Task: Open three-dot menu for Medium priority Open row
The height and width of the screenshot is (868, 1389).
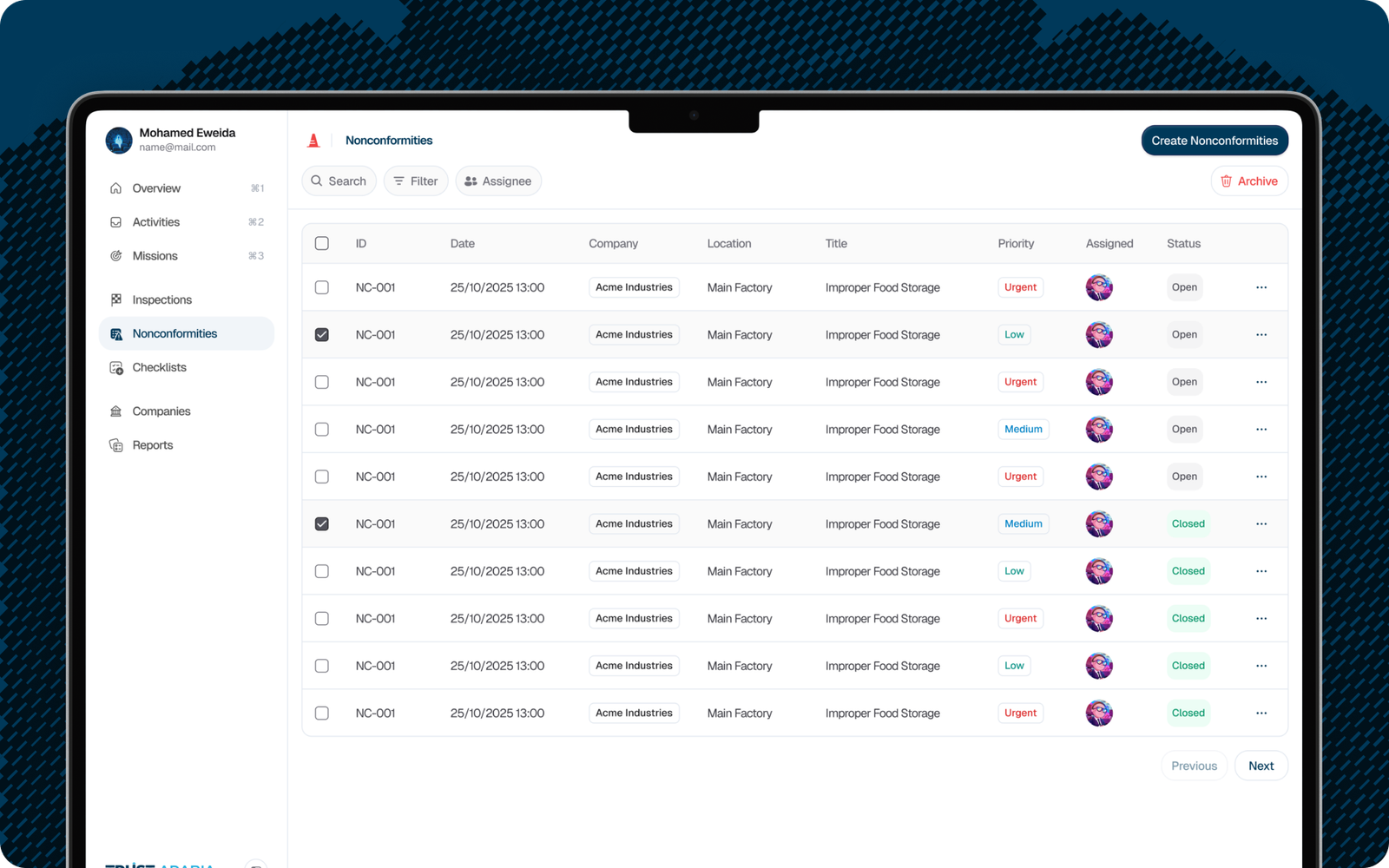Action: (1261, 430)
